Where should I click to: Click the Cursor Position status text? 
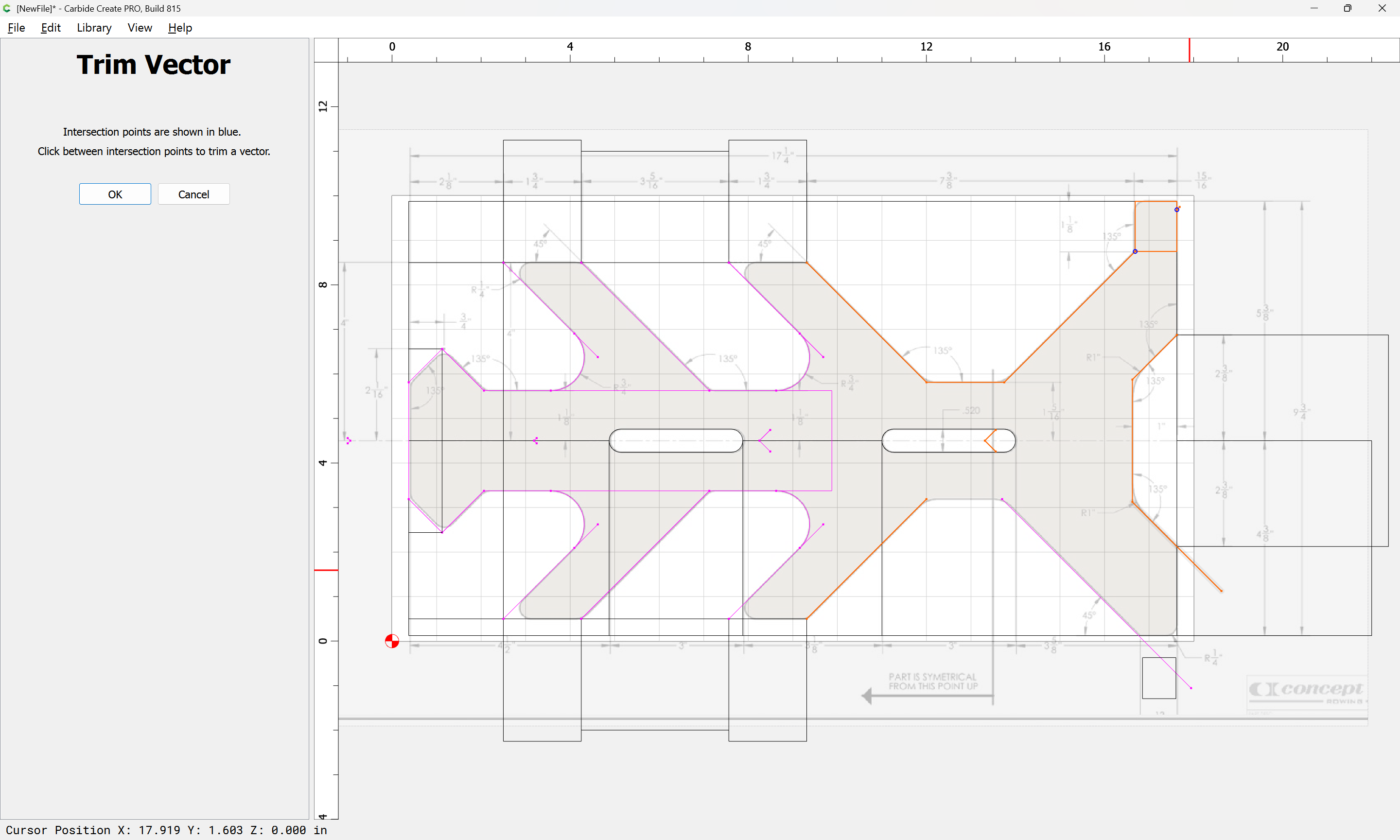[x=166, y=830]
